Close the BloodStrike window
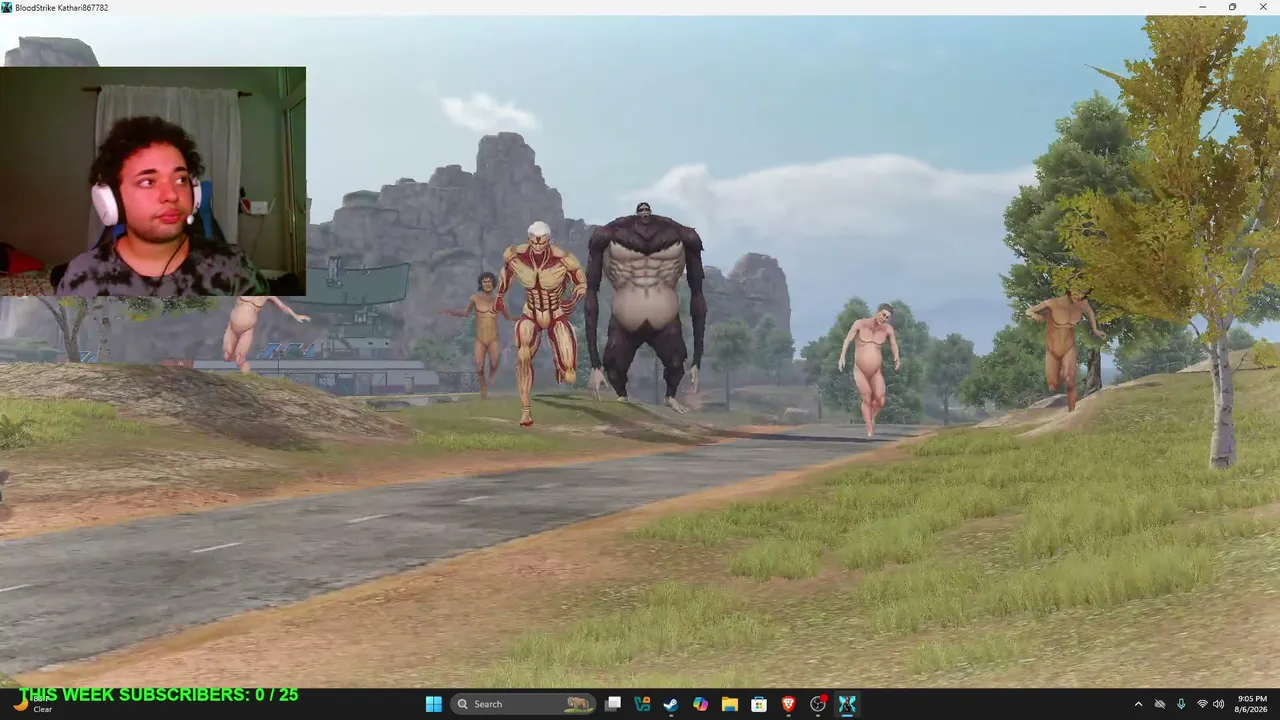1280x720 pixels. pyautogui.click(x=1262, y=7)
